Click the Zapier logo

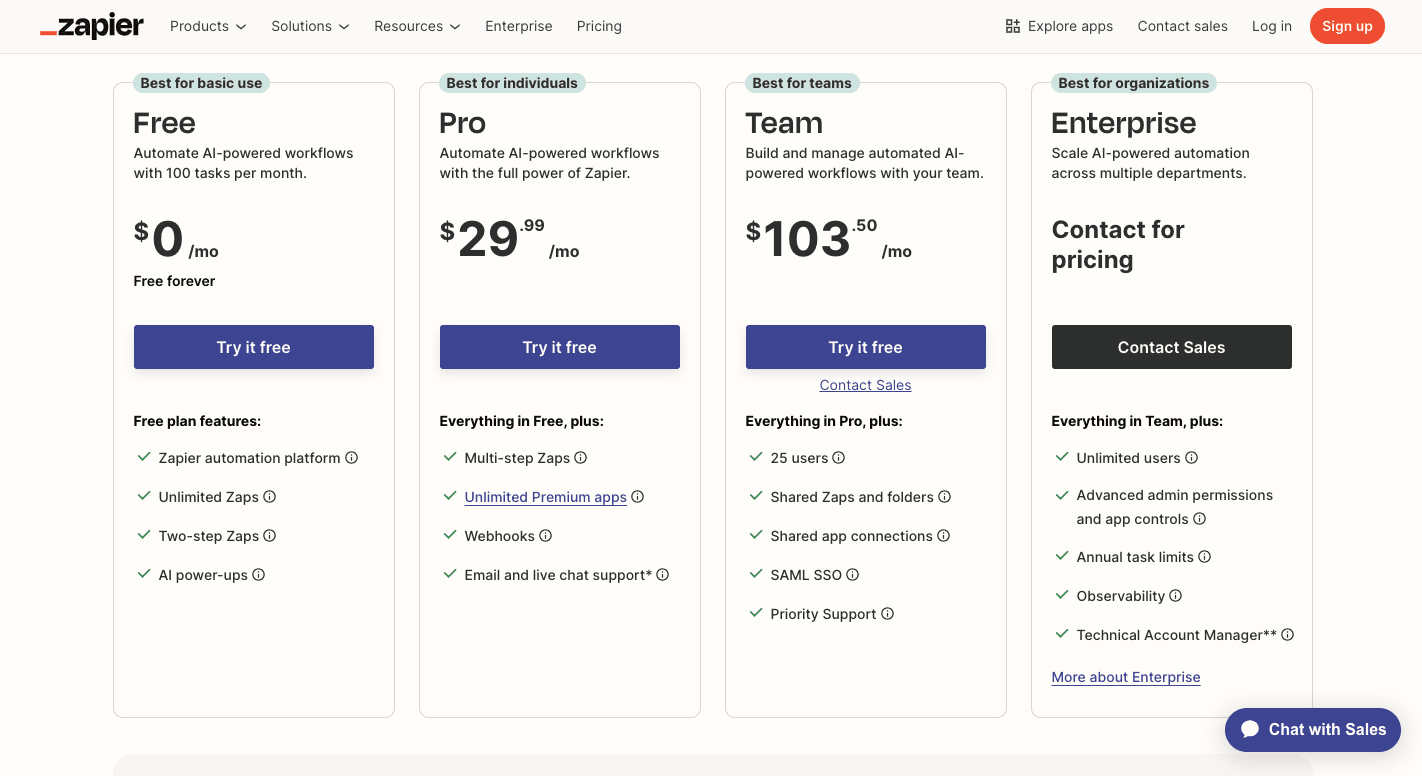tap(91, 26)
